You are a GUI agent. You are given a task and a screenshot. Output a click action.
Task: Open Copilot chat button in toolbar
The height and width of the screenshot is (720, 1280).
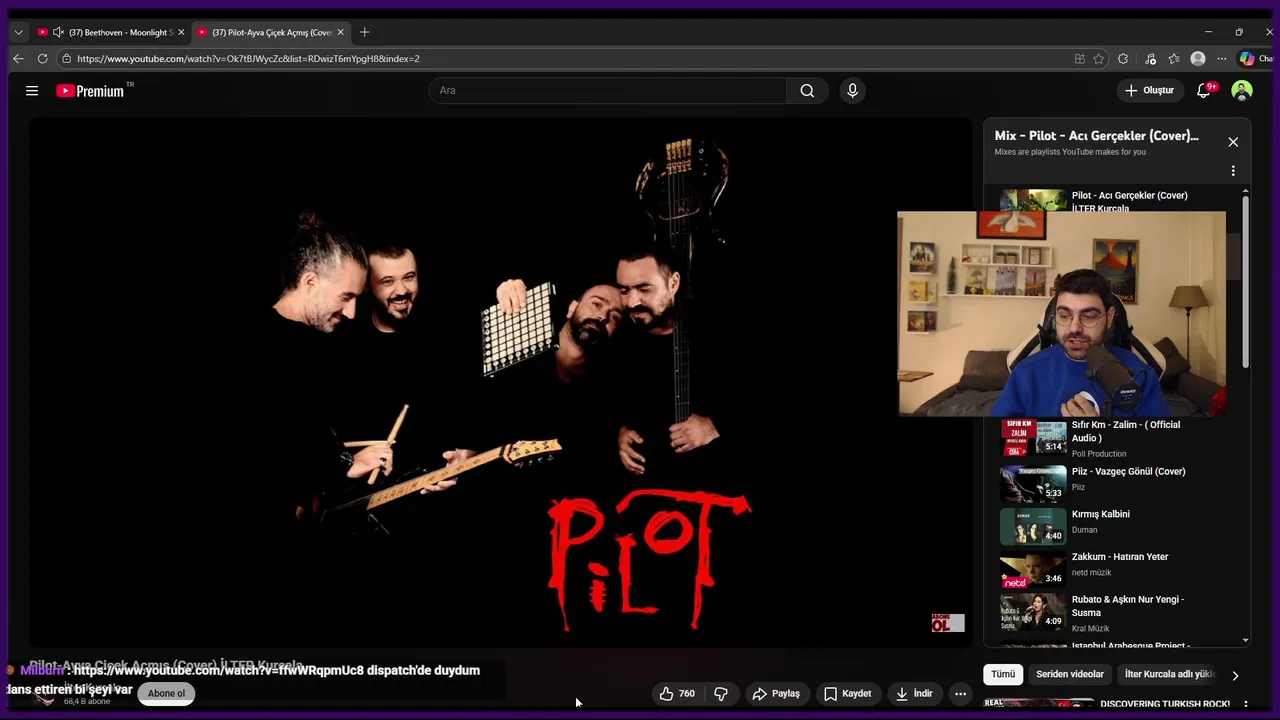pos(1255,59)
